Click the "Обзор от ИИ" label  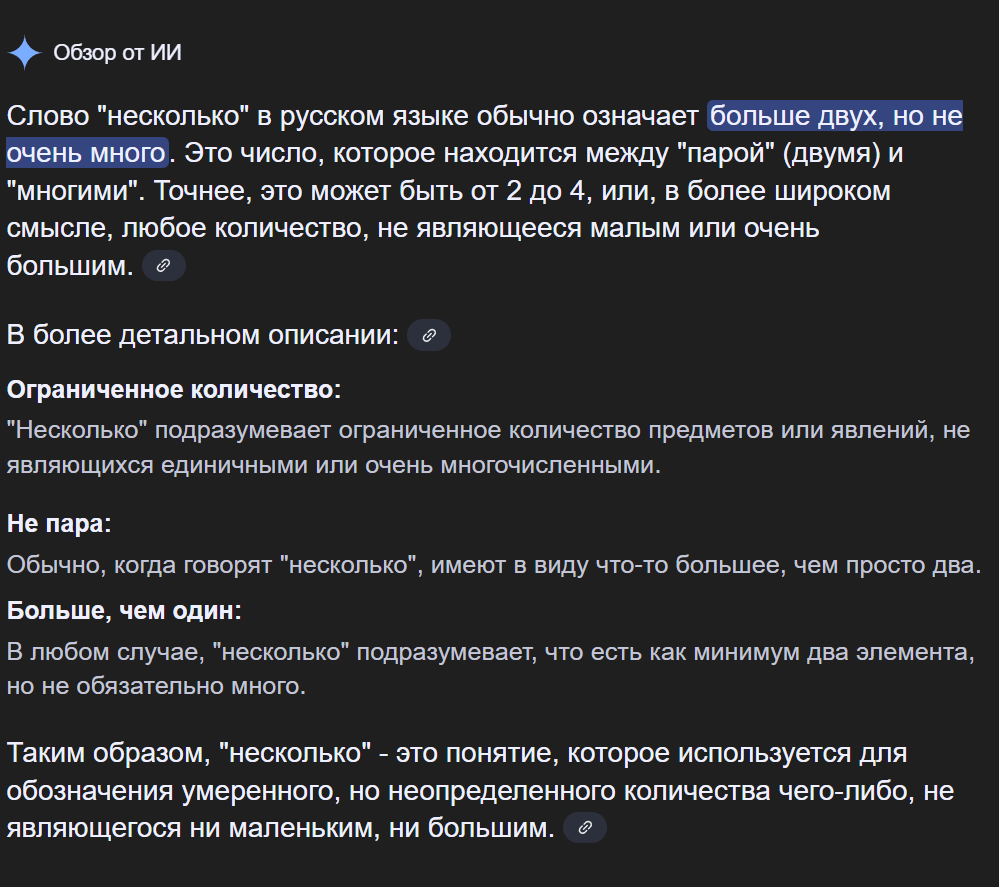[118, 53]
